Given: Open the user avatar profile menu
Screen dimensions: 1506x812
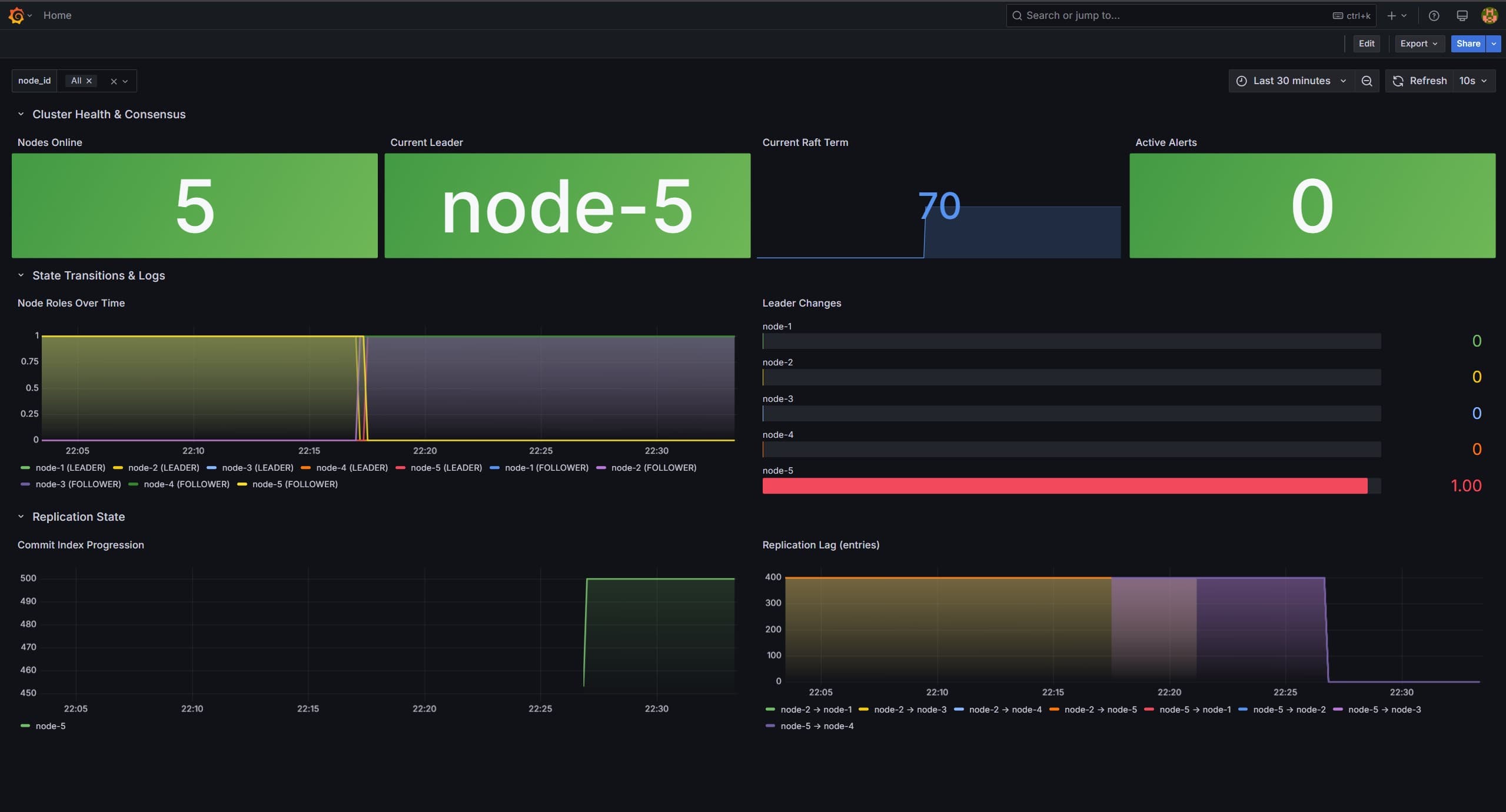Looking at the screenshot, I should pos(1490,16).
